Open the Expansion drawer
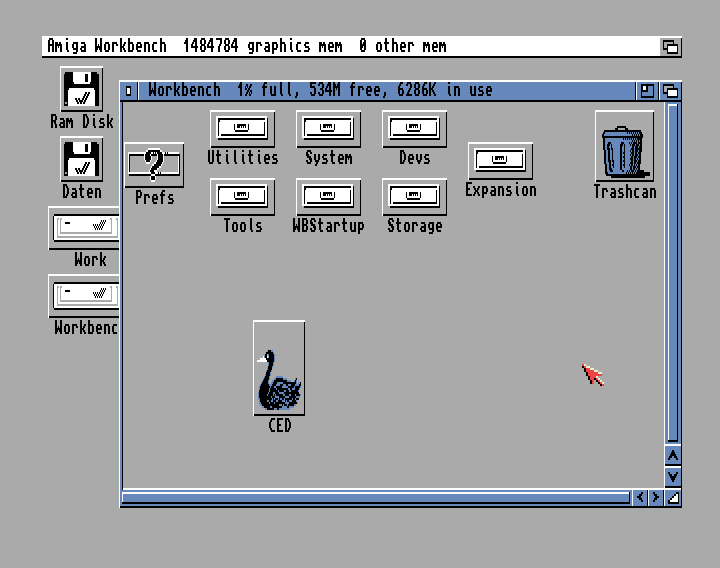 (x=500, y=161)
